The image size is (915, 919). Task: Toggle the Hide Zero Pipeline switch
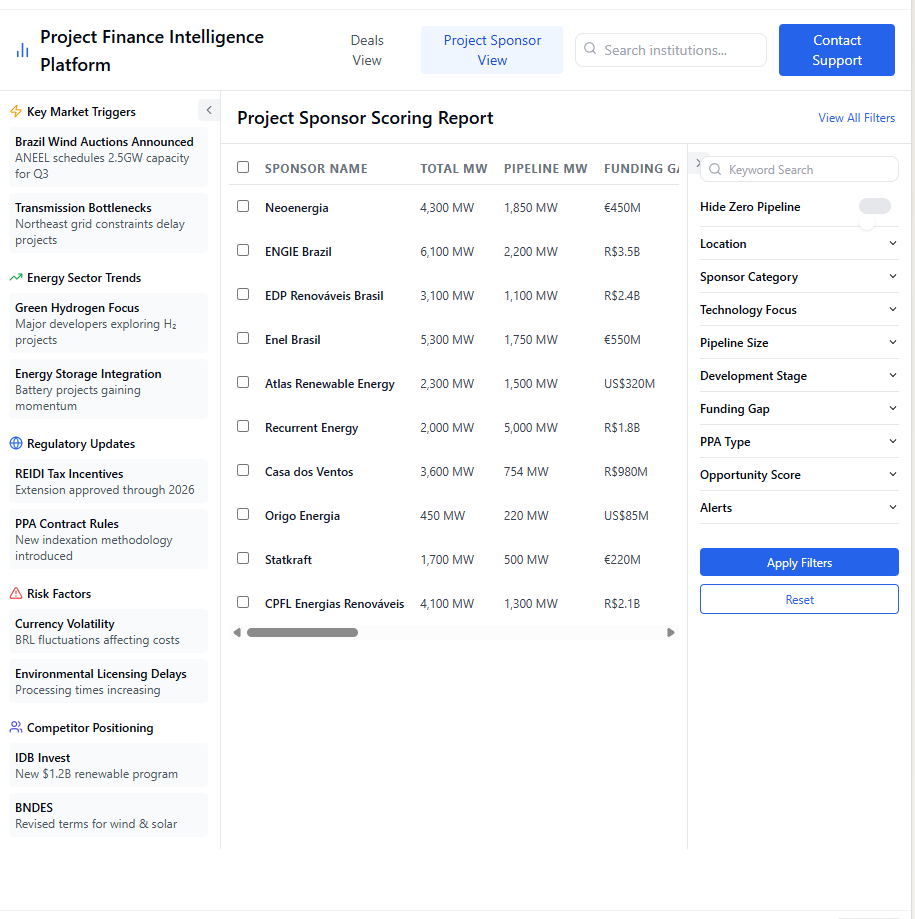pyautogui.click(x=874, y=207)
